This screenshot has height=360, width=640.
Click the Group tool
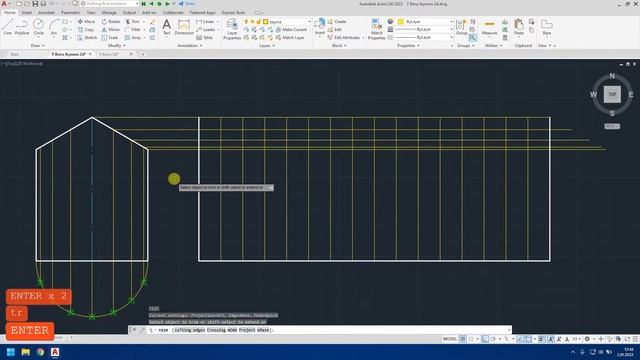(461, 27)
